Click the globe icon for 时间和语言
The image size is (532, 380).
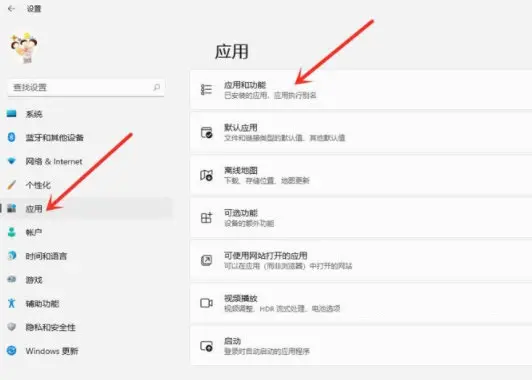pos(12,256)
